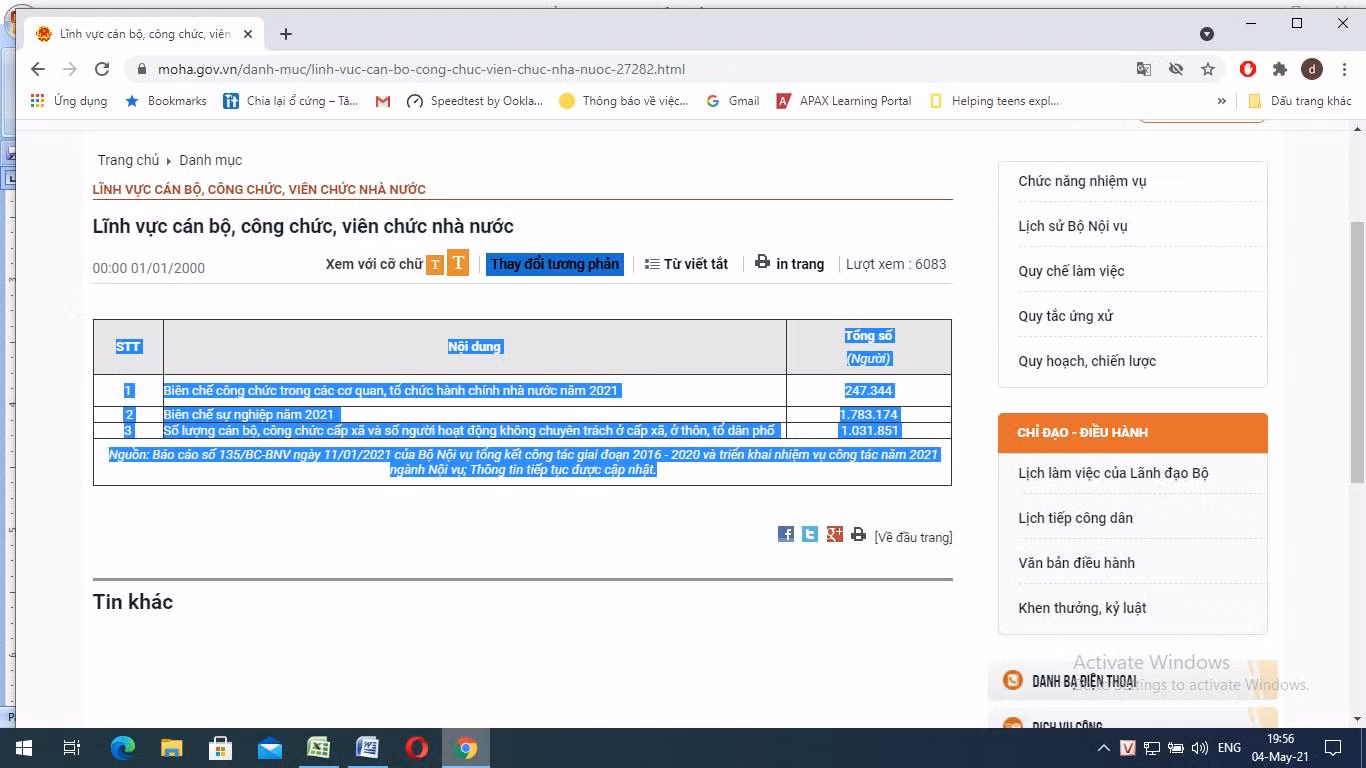Click '[Về đầu trang]' back-to-top link
The image size is (1366, 768).
coord(913,537)
